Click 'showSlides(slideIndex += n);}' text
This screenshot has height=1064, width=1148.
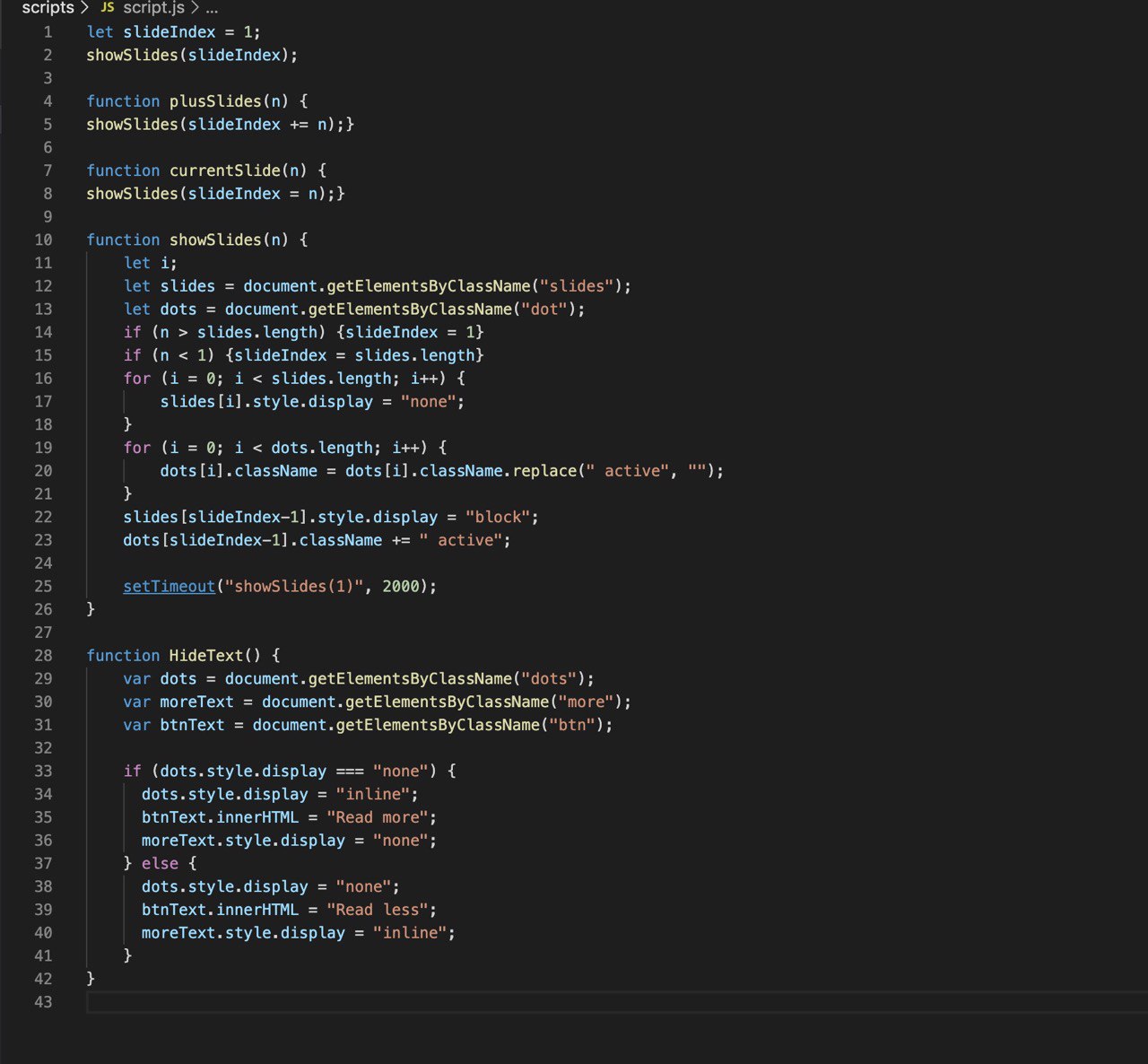[220, 124]
